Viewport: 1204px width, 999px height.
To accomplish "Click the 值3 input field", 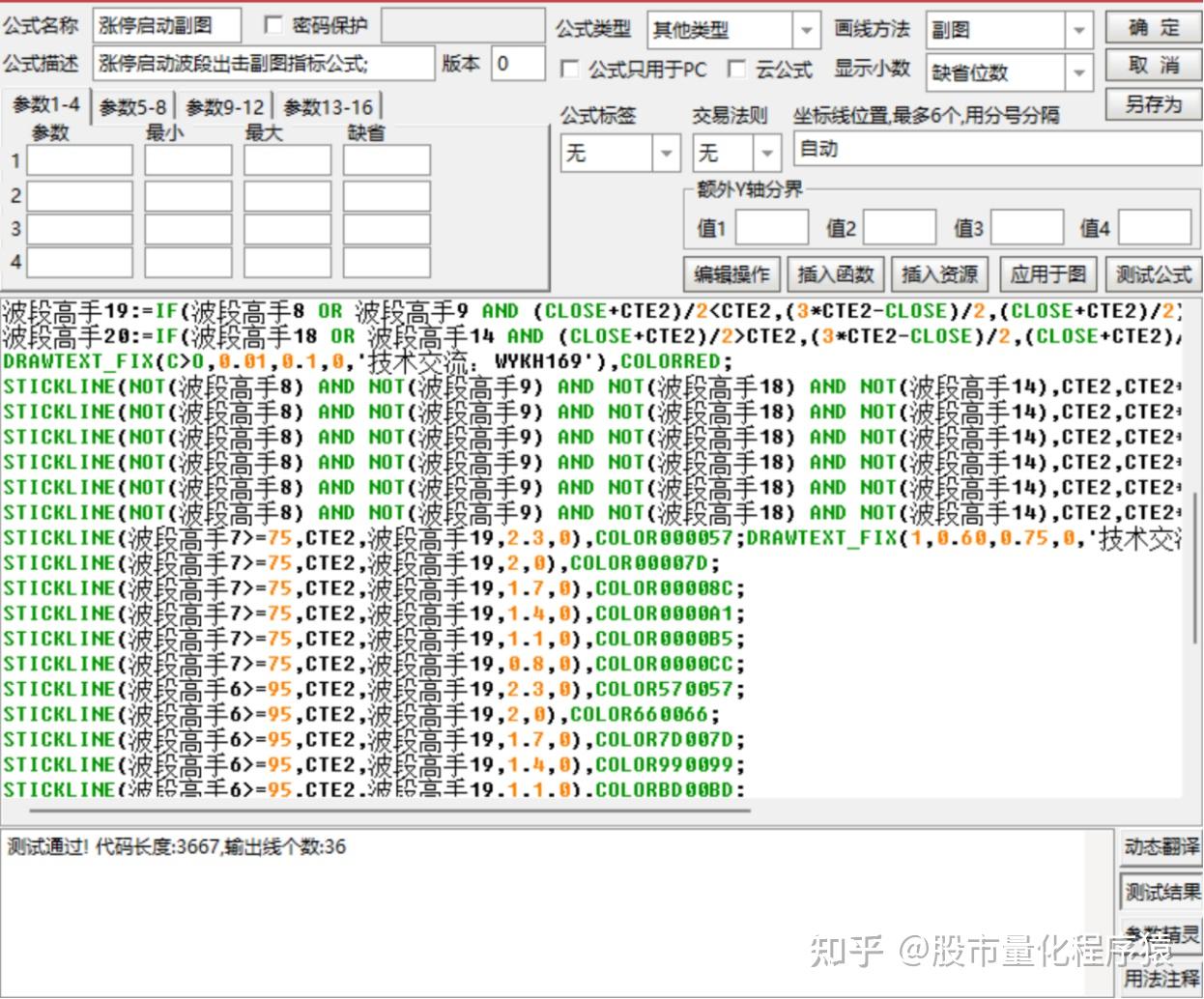I will tap(1026, 228).
